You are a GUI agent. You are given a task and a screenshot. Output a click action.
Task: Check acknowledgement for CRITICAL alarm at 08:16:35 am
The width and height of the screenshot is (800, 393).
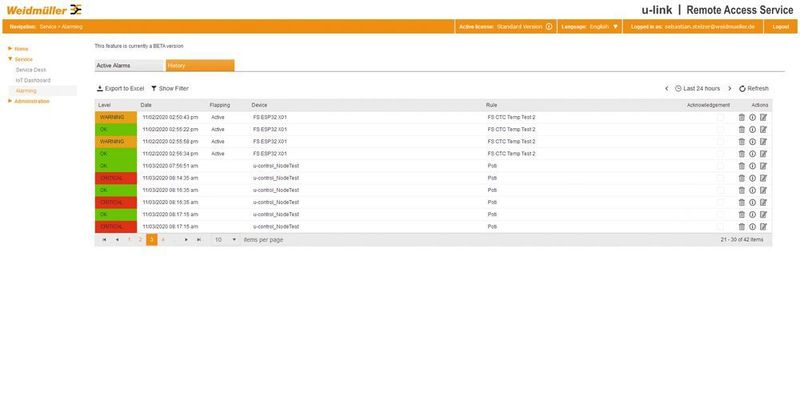[720, 202]
